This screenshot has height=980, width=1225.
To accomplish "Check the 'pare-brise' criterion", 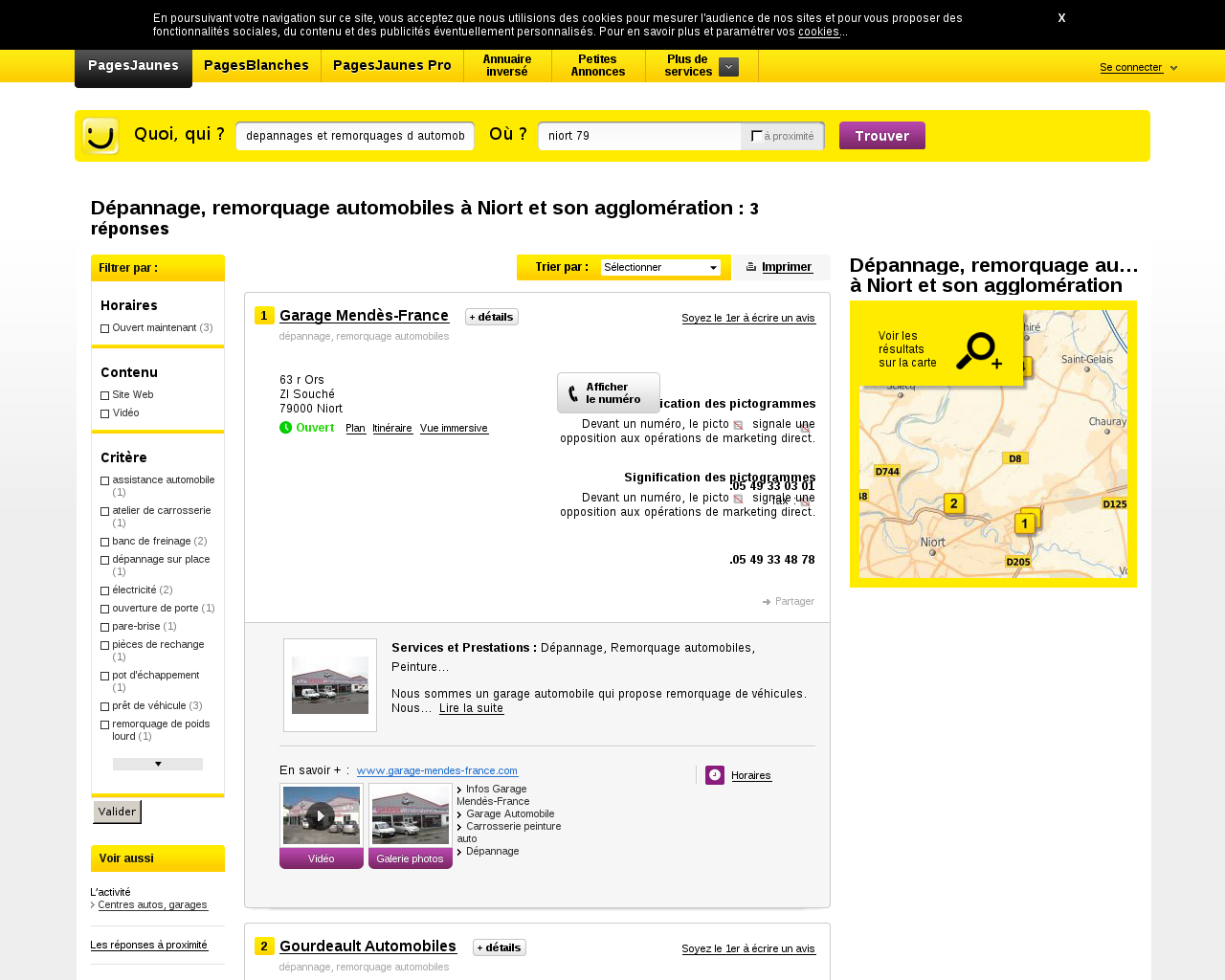I will [105, 627].
